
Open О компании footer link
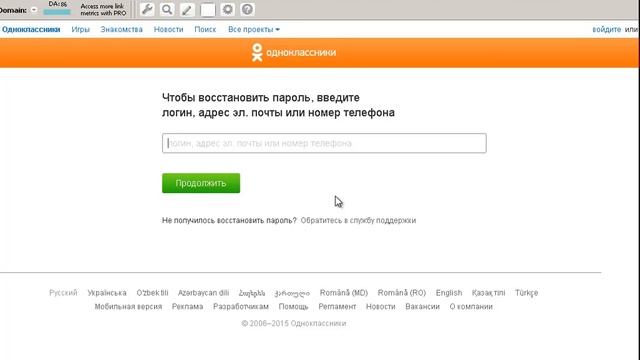tap(471, 307)
